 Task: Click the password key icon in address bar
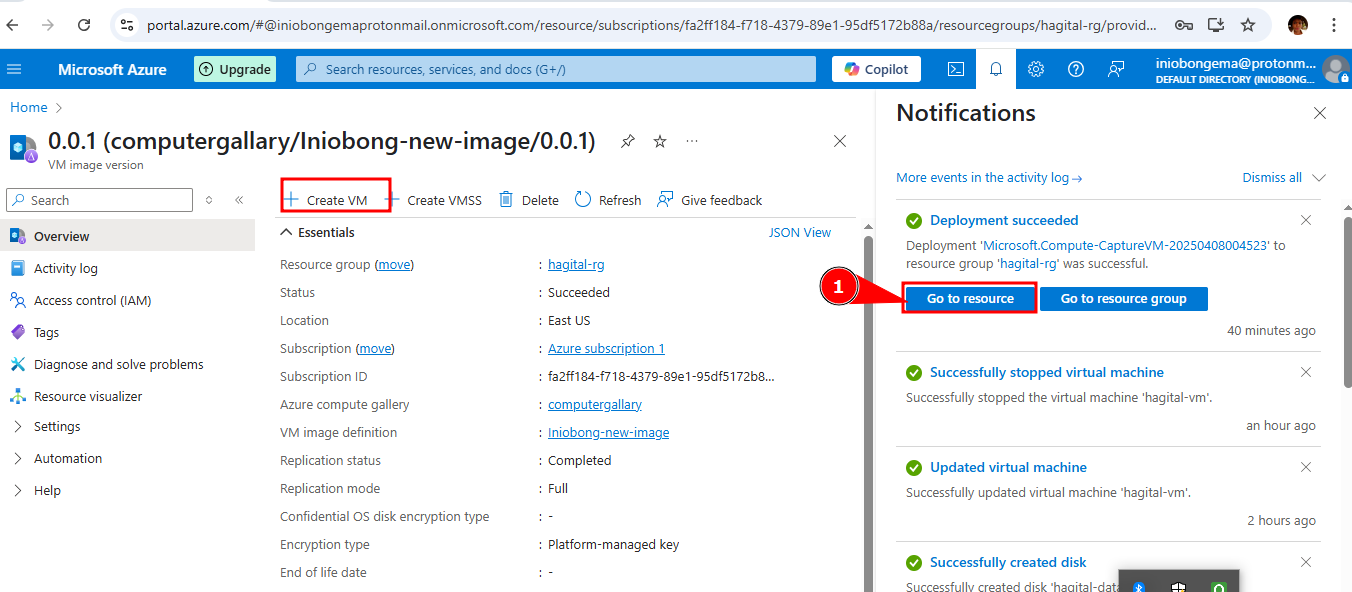click(1183, 25)
